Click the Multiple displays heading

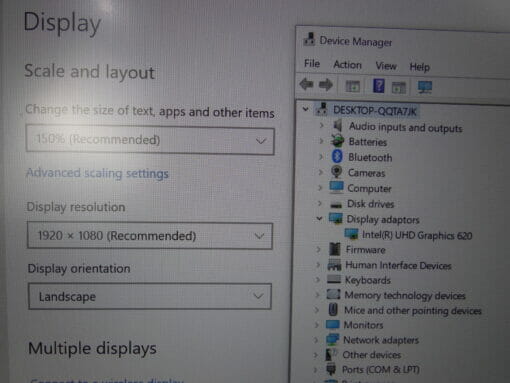click(x=92, y=349)
